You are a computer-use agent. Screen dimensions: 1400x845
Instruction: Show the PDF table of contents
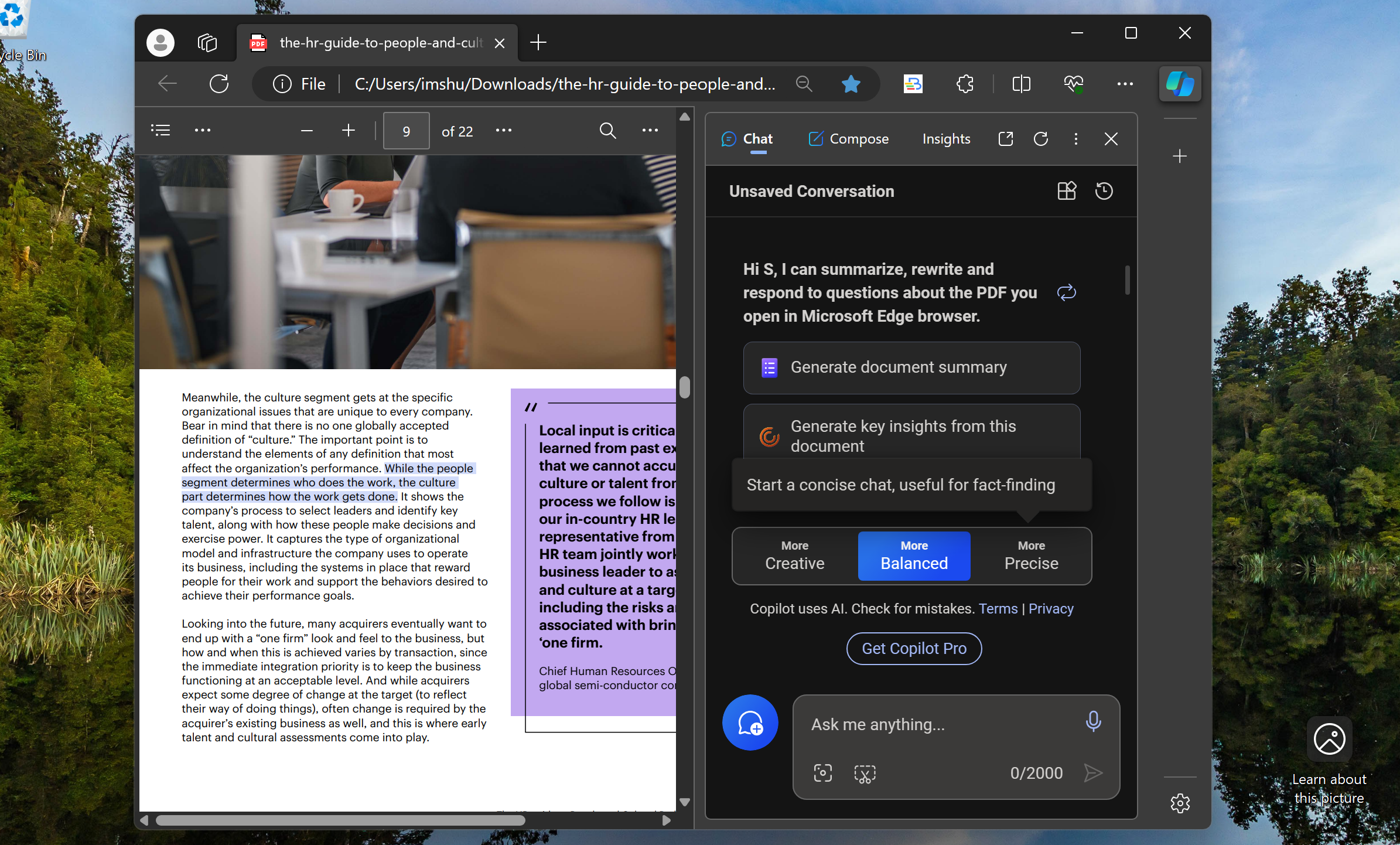[161, 130]
